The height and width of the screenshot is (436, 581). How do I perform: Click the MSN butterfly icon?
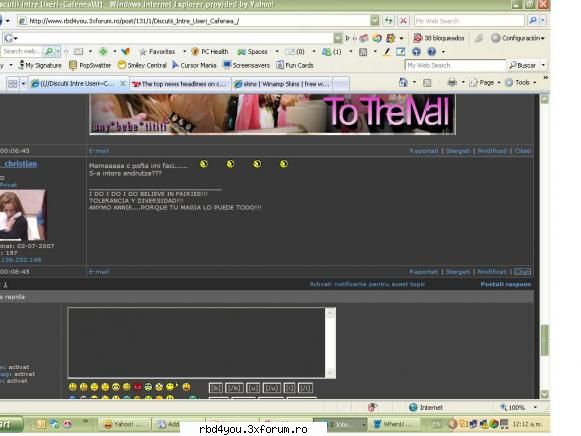(x=126, y=51)
